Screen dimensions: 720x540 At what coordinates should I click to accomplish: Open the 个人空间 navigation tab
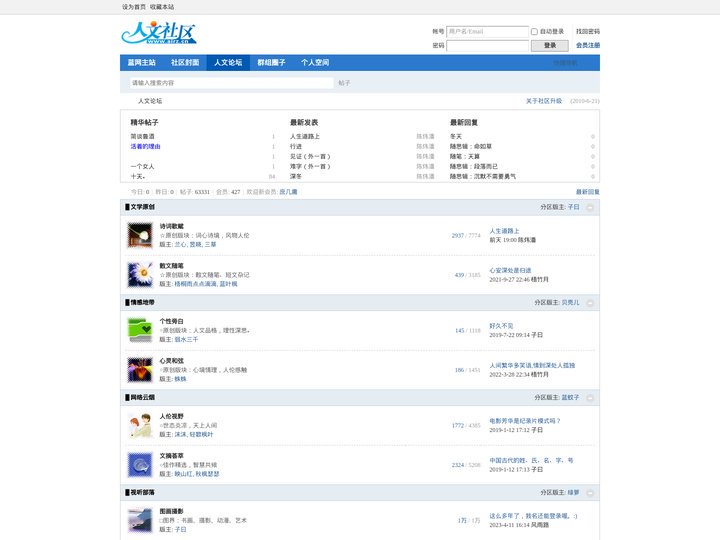(315, 62)
